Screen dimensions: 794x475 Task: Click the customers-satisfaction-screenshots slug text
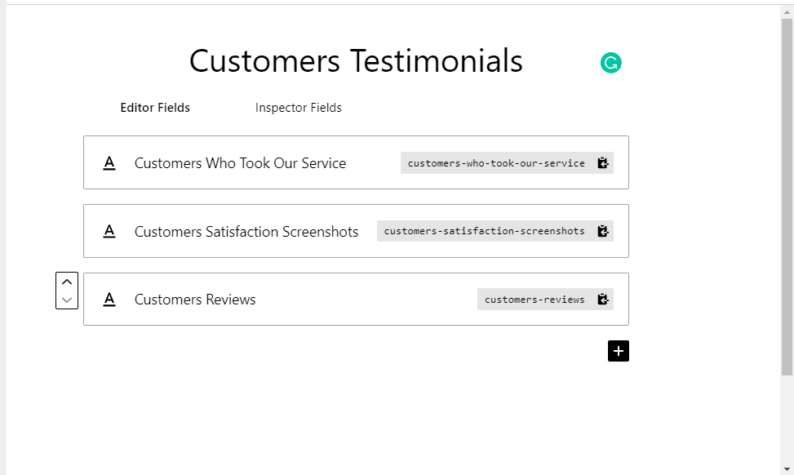484,231
